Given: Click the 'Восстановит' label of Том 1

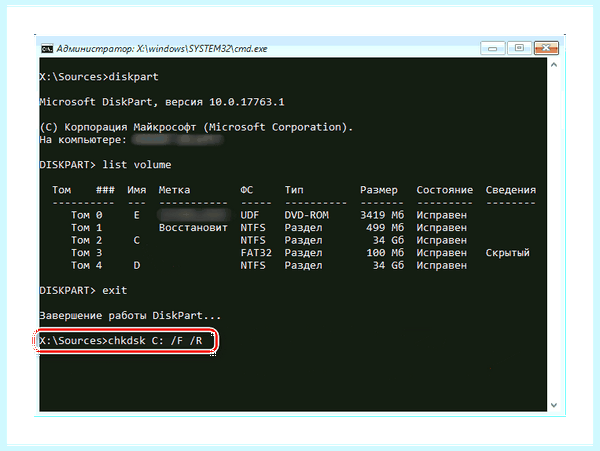Looking at the screenshot, I should coord(193,228).
